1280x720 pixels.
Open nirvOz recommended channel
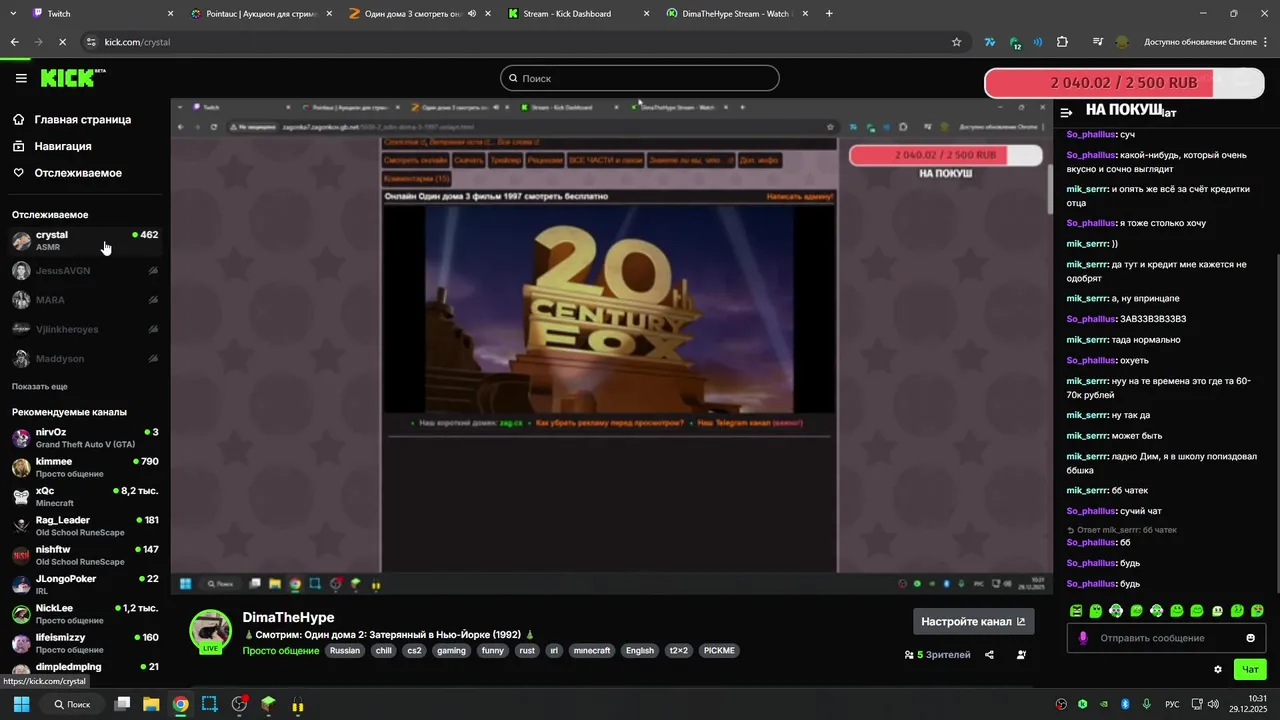pyautogui.click(x=85, y=438)
